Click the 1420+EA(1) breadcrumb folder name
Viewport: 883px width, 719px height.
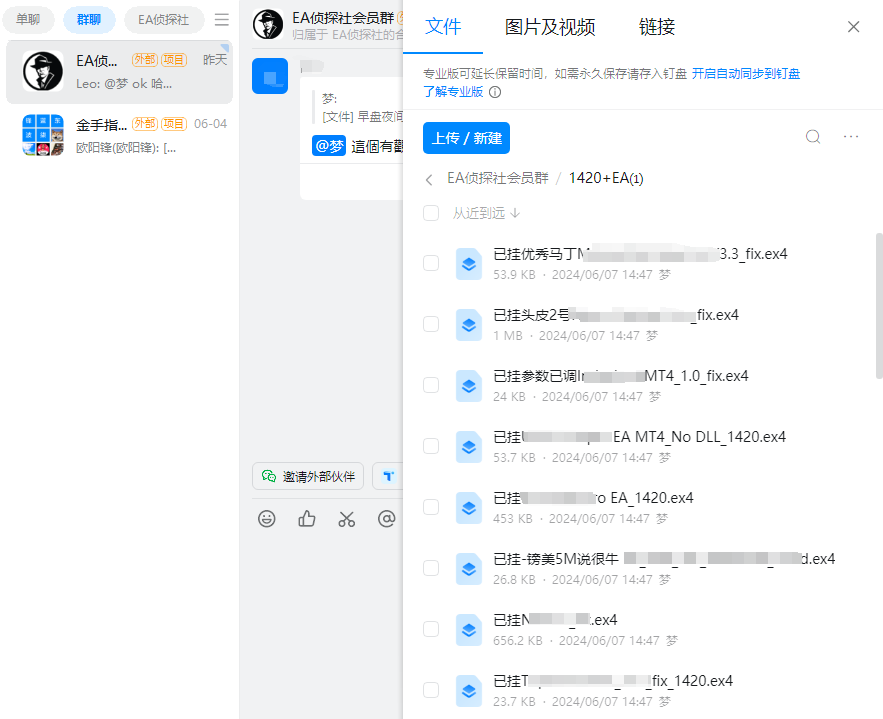pos(606,178)
